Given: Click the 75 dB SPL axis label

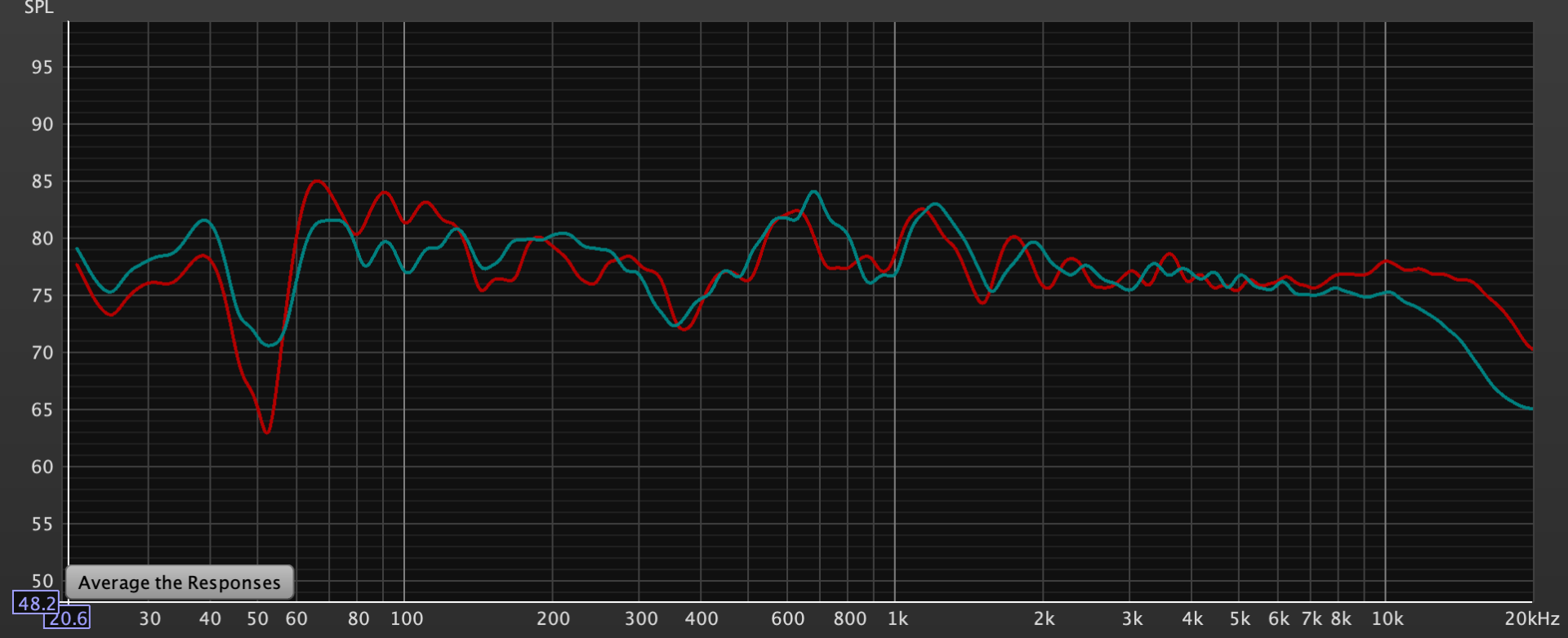Looking at the screenshot, I should point(42,296).
